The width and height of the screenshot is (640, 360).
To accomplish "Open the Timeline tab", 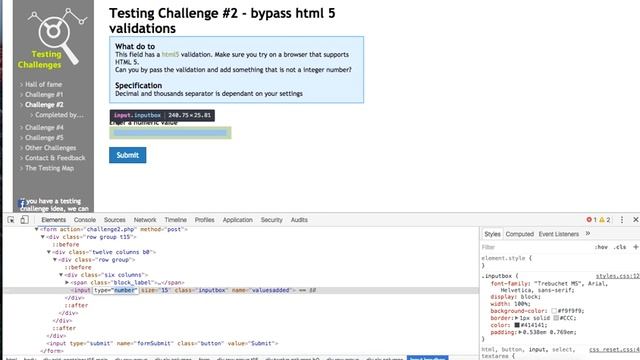I will 176,220.
